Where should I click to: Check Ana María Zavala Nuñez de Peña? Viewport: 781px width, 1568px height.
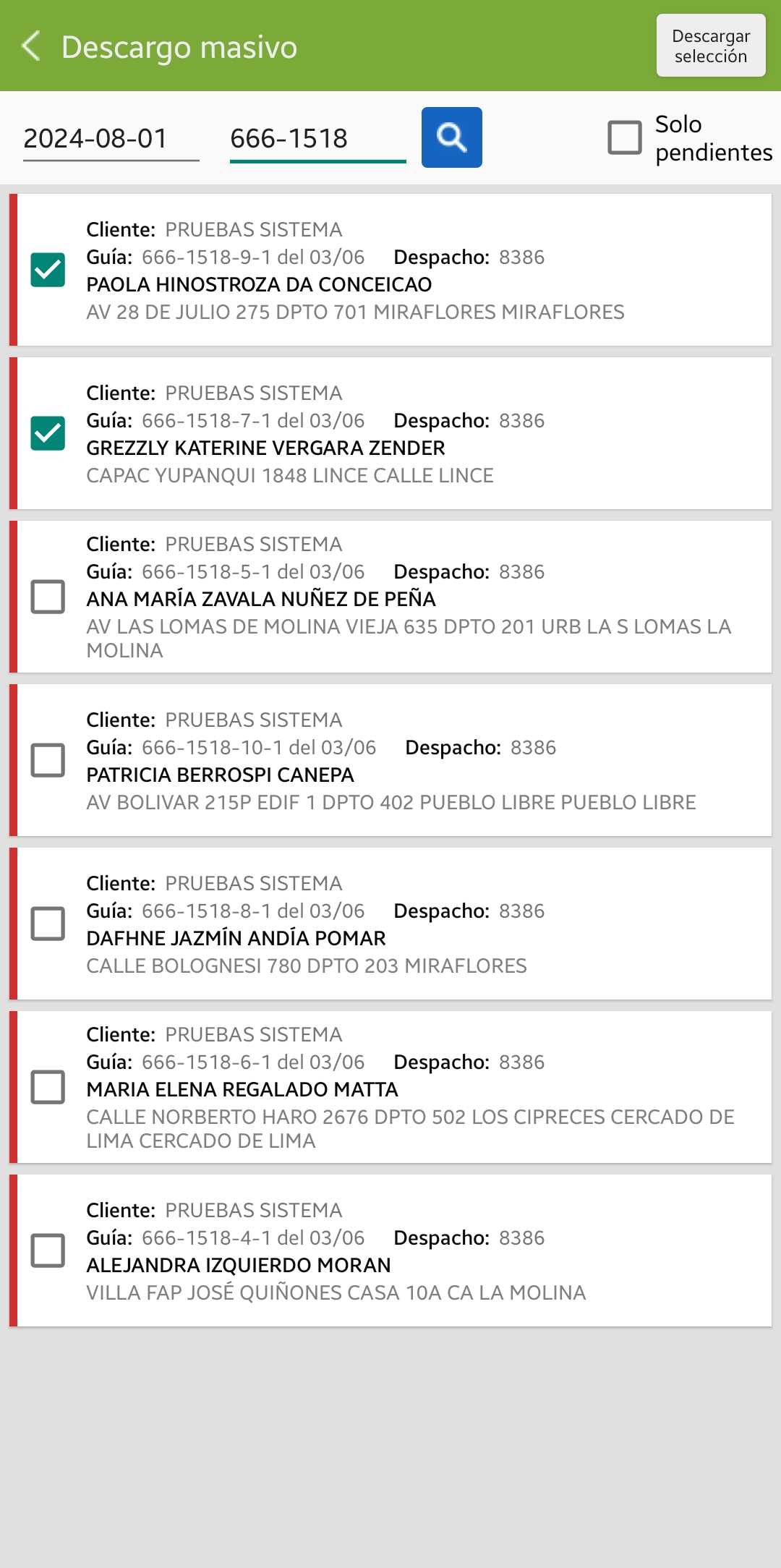(x=48, y=597)
